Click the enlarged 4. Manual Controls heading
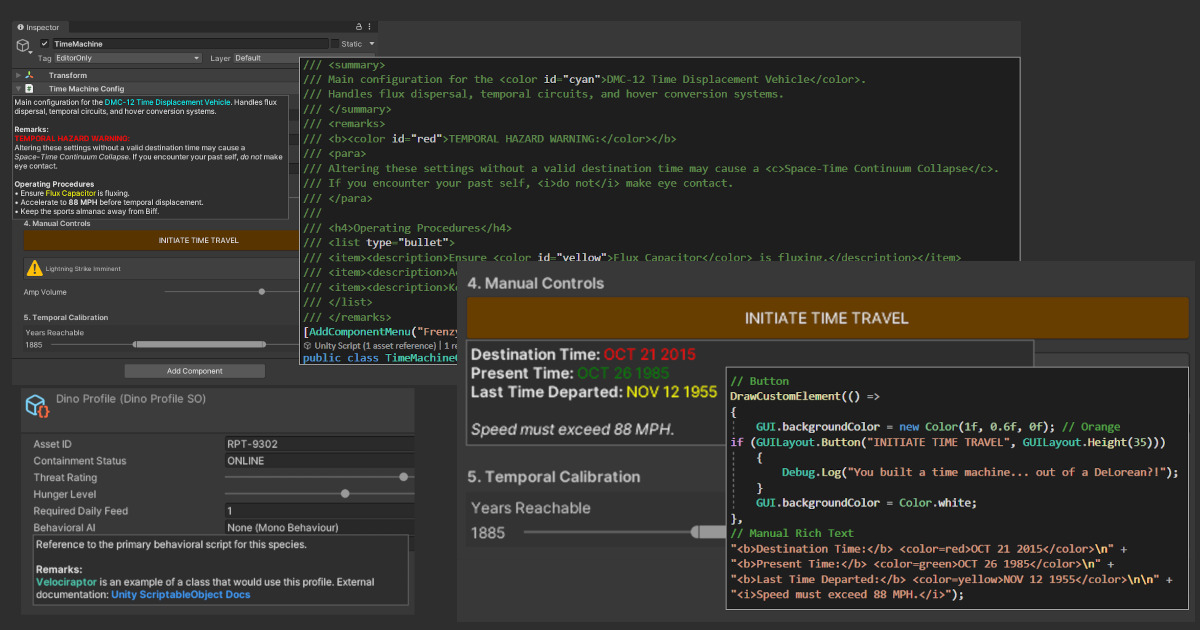Screen dimensions: 1200x630 pyautogui.click(x=536, y=283)
